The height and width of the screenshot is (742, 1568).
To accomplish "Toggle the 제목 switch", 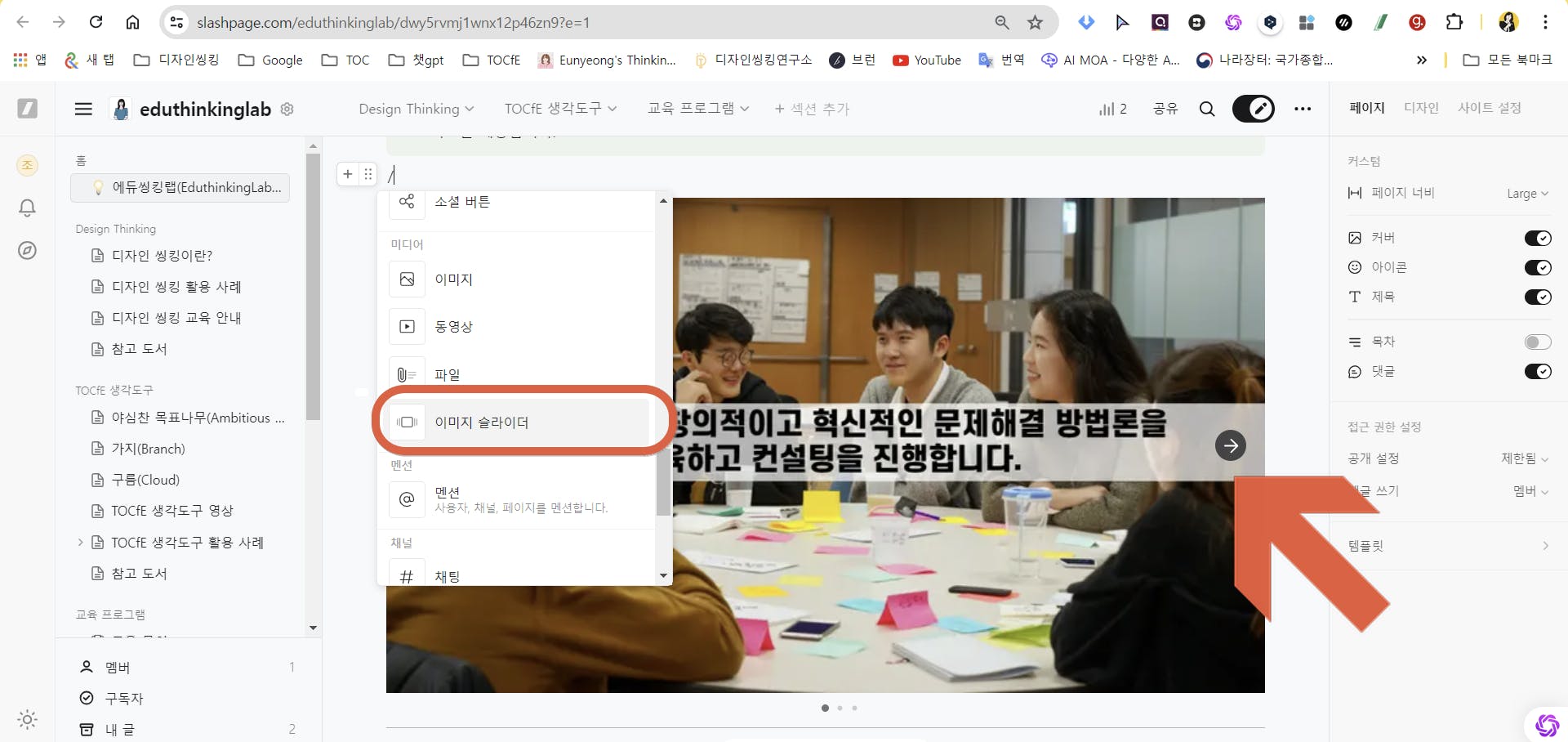I will (1538, 297).
